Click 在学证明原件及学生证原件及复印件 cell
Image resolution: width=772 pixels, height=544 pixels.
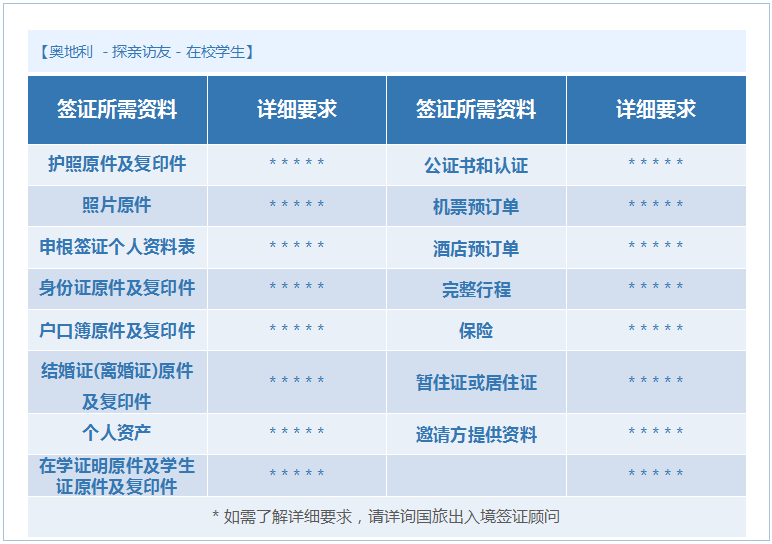tap(117, 476)
